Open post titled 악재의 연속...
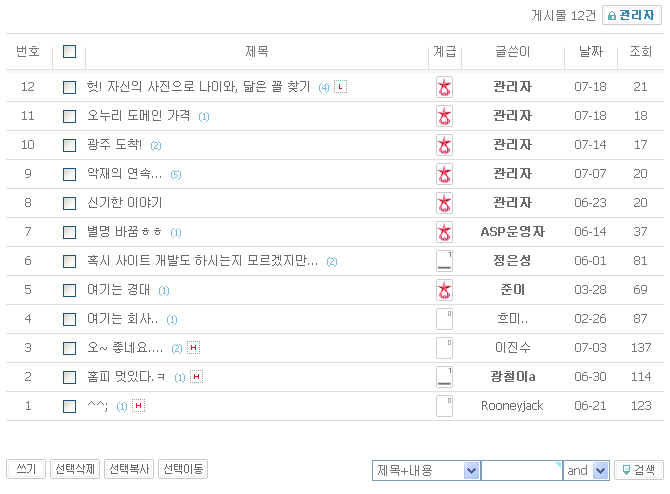The height and width of the screenshot is (494, 670). tap(124, 173)
